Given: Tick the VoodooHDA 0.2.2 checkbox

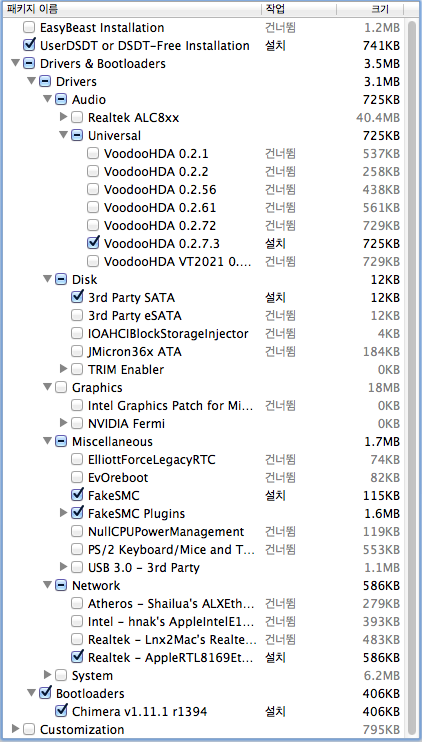Looking at the screenshot, I should (x=93, y=171).
